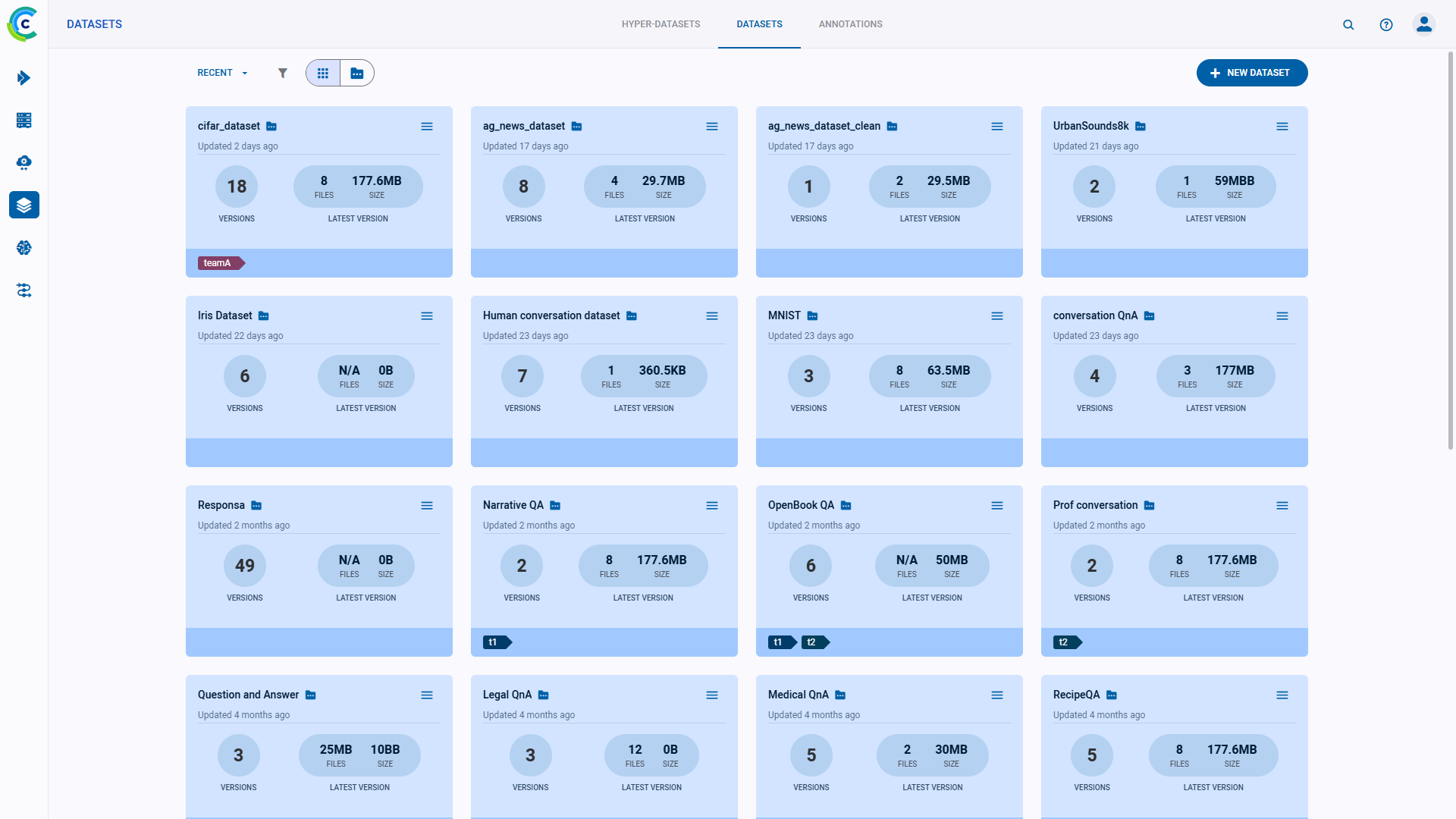This screenshot has height=819, width=1456.
Task: Click the user profile avatar toggle
Action: point(1424,24)
